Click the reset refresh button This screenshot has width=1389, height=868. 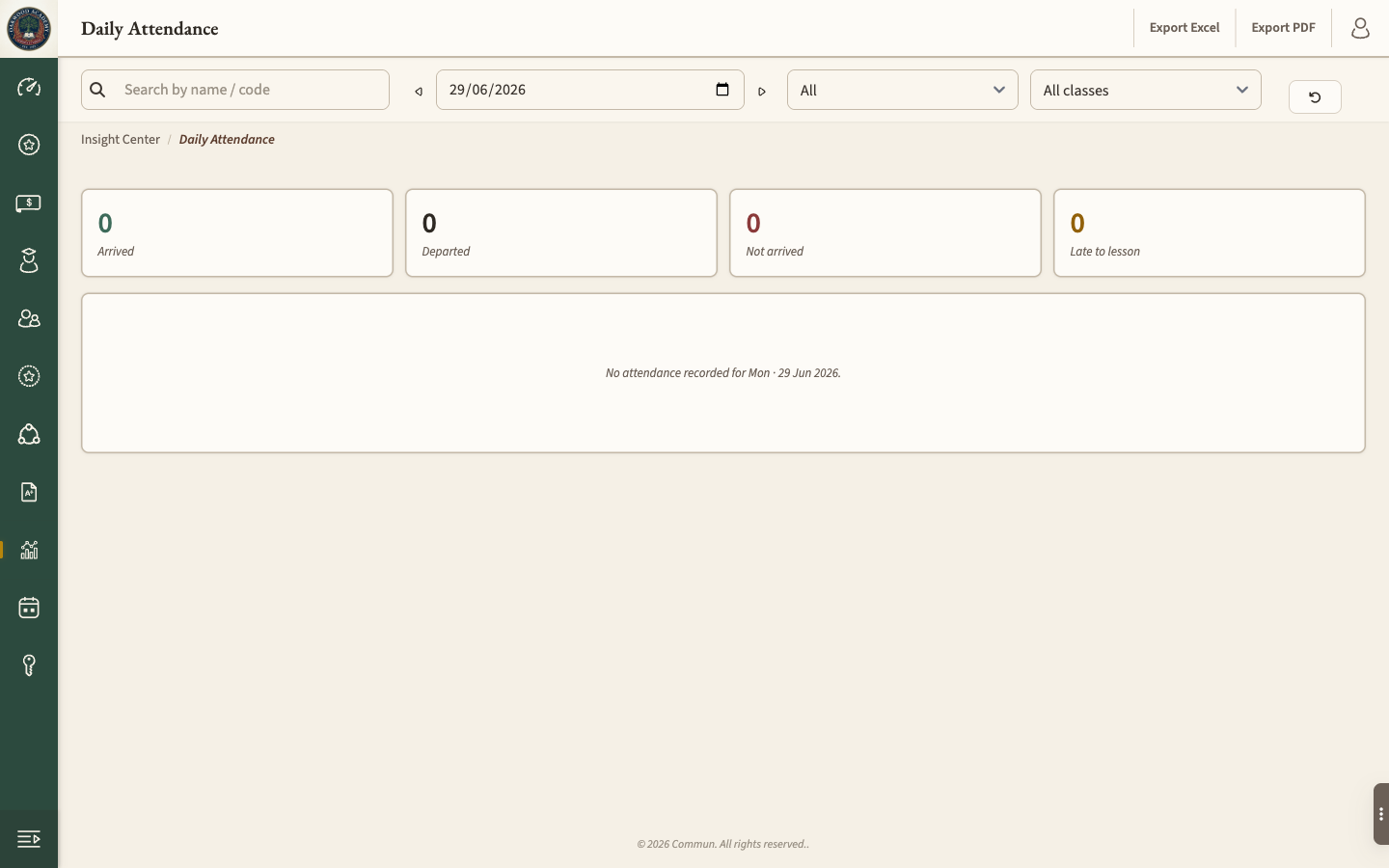point(1315,96)
